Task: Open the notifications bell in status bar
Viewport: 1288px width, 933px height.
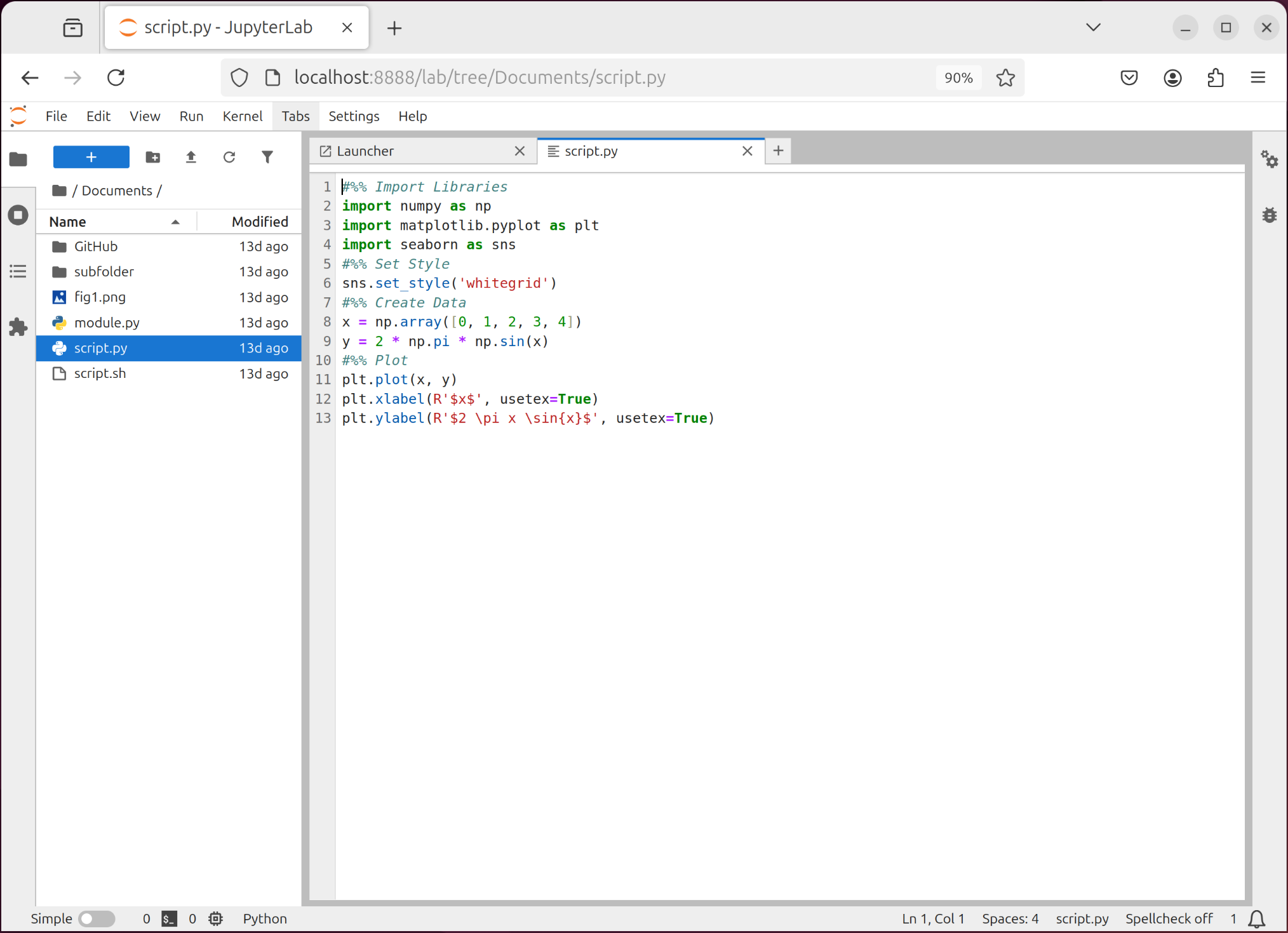Action: point(1257,918)
